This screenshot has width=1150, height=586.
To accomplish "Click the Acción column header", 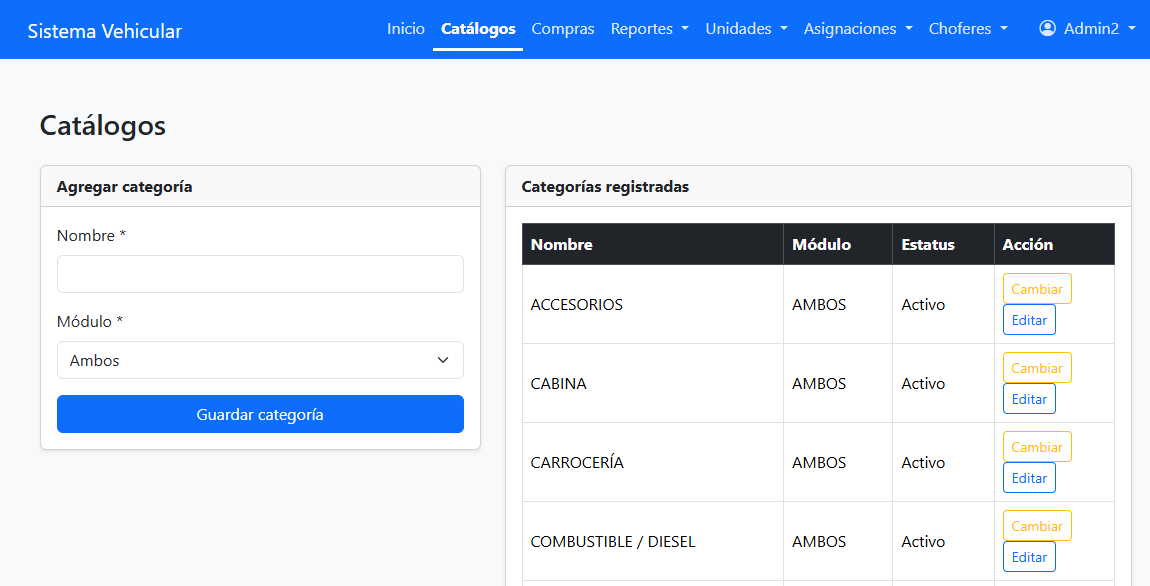I will coord(1054,244).
